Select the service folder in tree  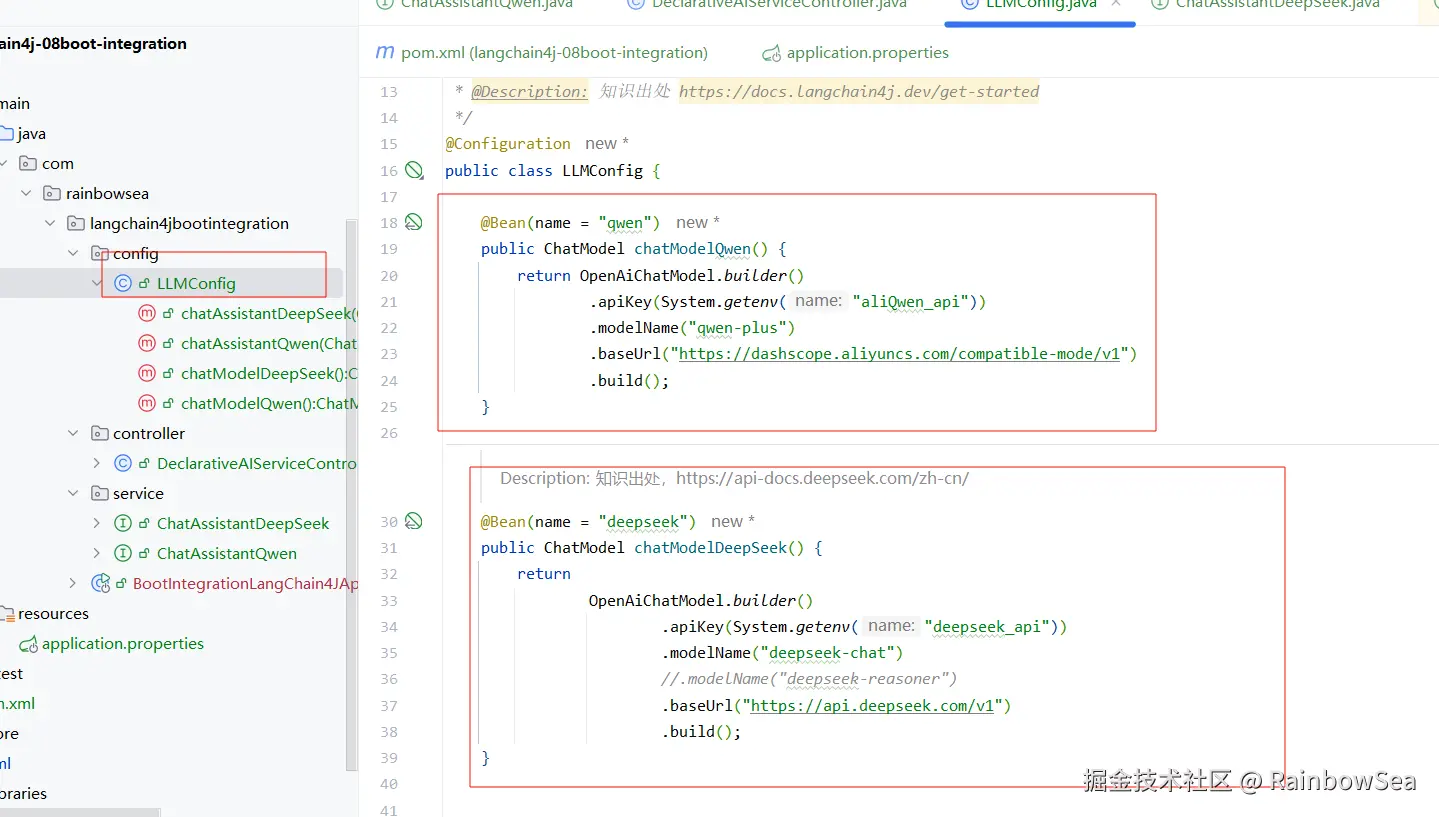[x=138, y=493]
